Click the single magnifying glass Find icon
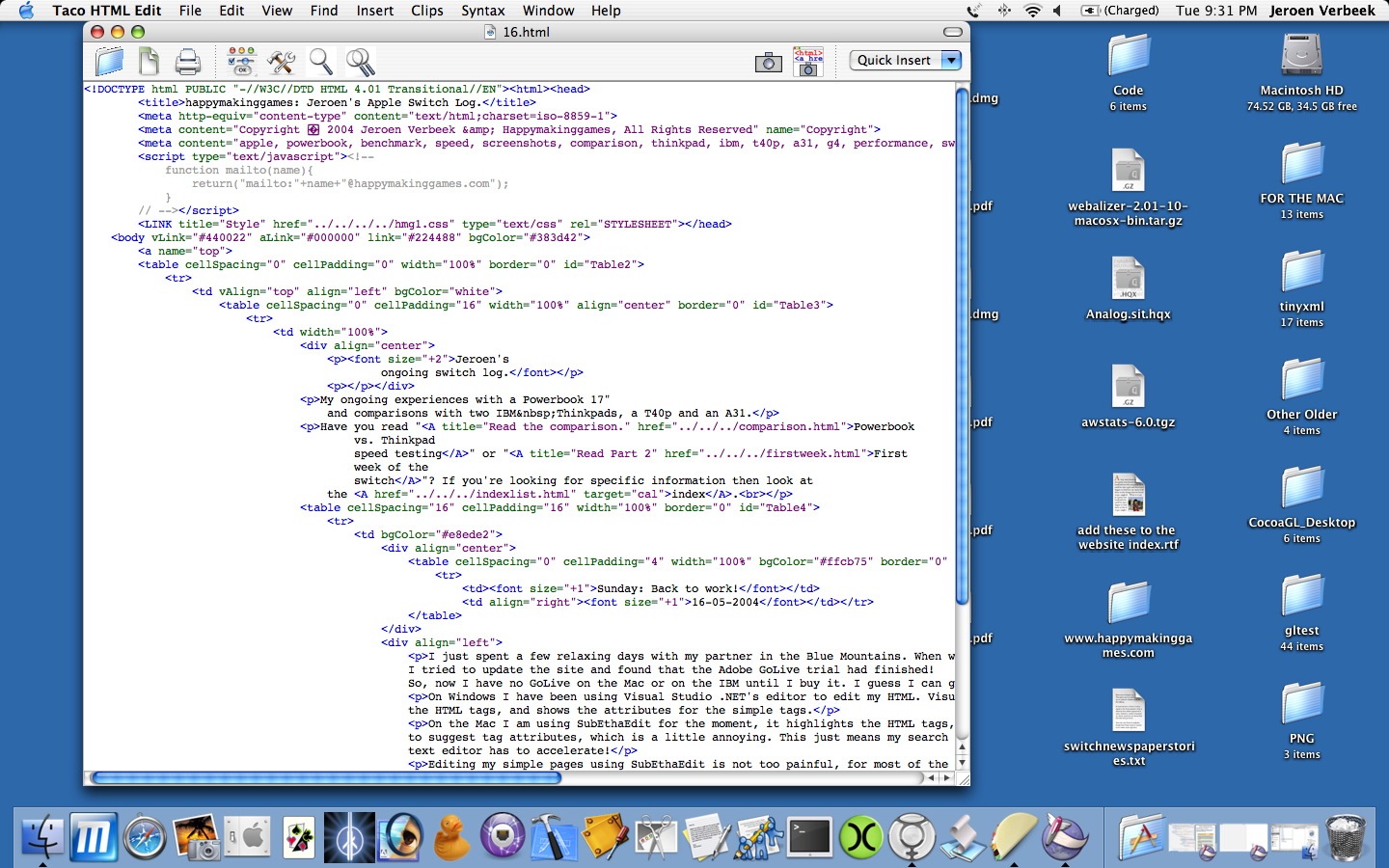Viewport: 1389px width, 868px height. pyautogui.click(x=320, y=61)
